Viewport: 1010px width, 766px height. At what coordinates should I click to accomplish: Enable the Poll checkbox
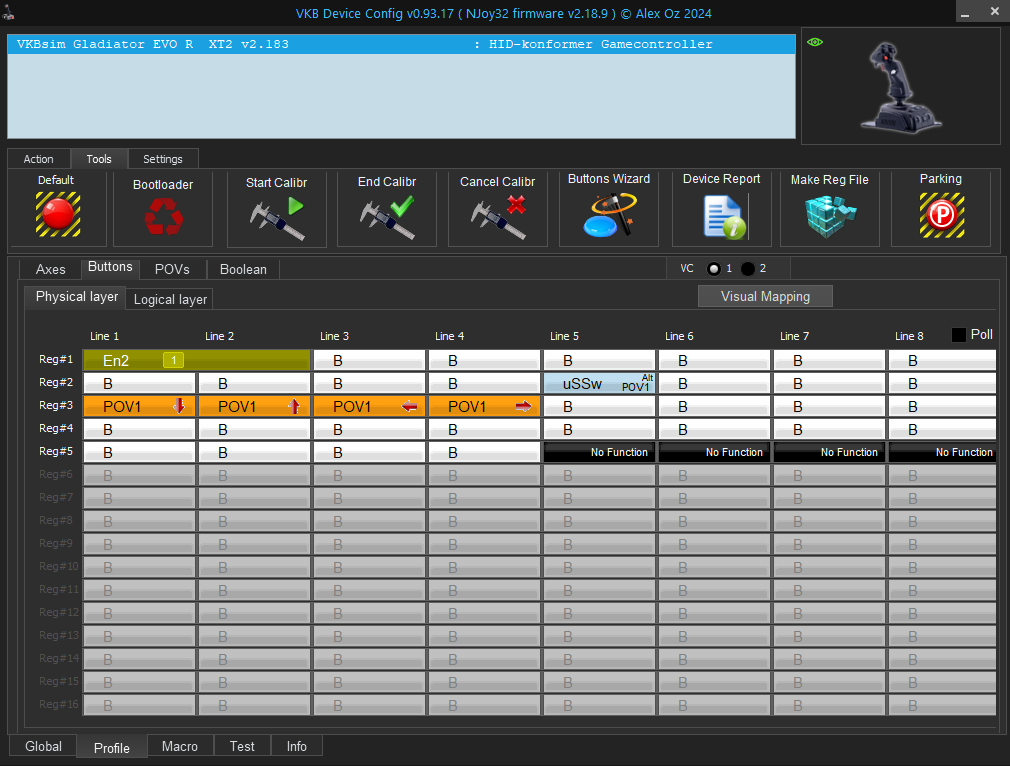(958, 335)
